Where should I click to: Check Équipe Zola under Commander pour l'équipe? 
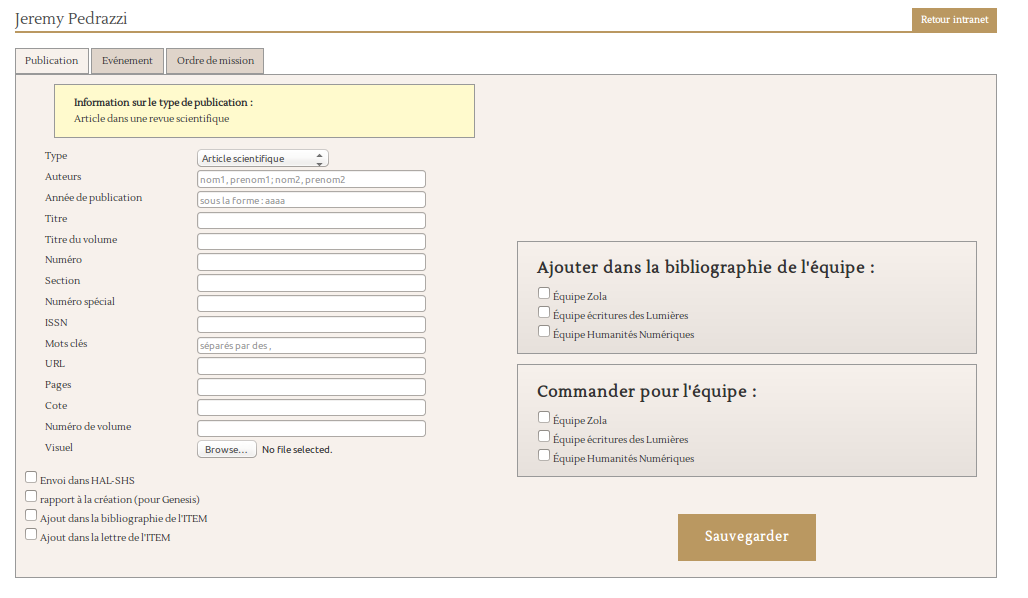pos(544,418)
